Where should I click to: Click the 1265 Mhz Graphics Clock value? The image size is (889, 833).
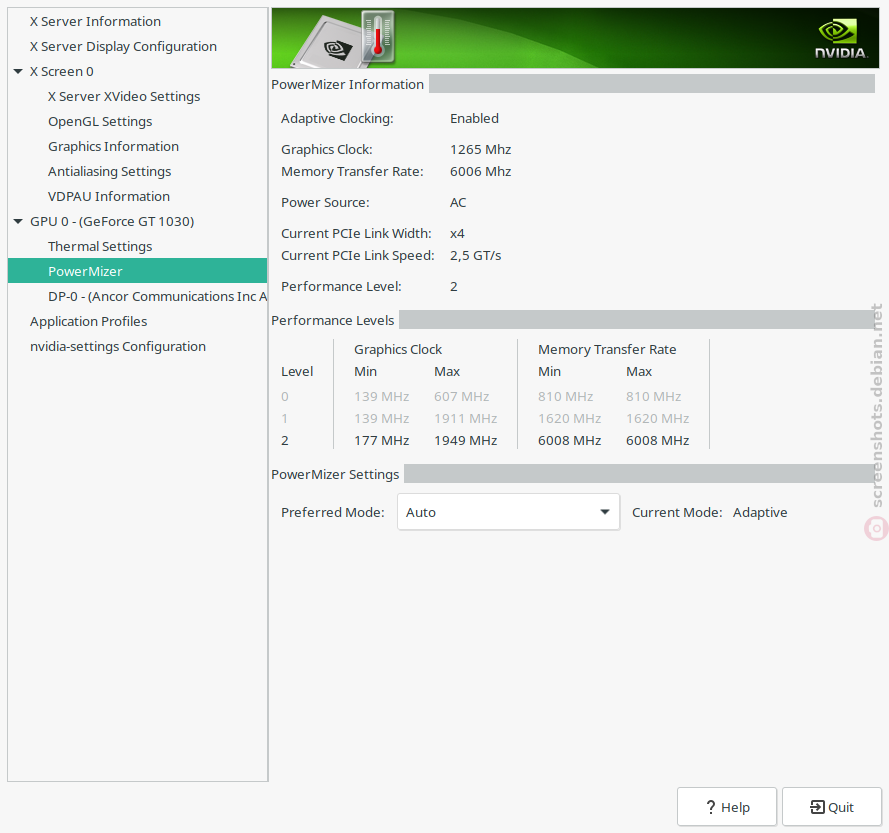pyautogui.click(x=481, y=149)
